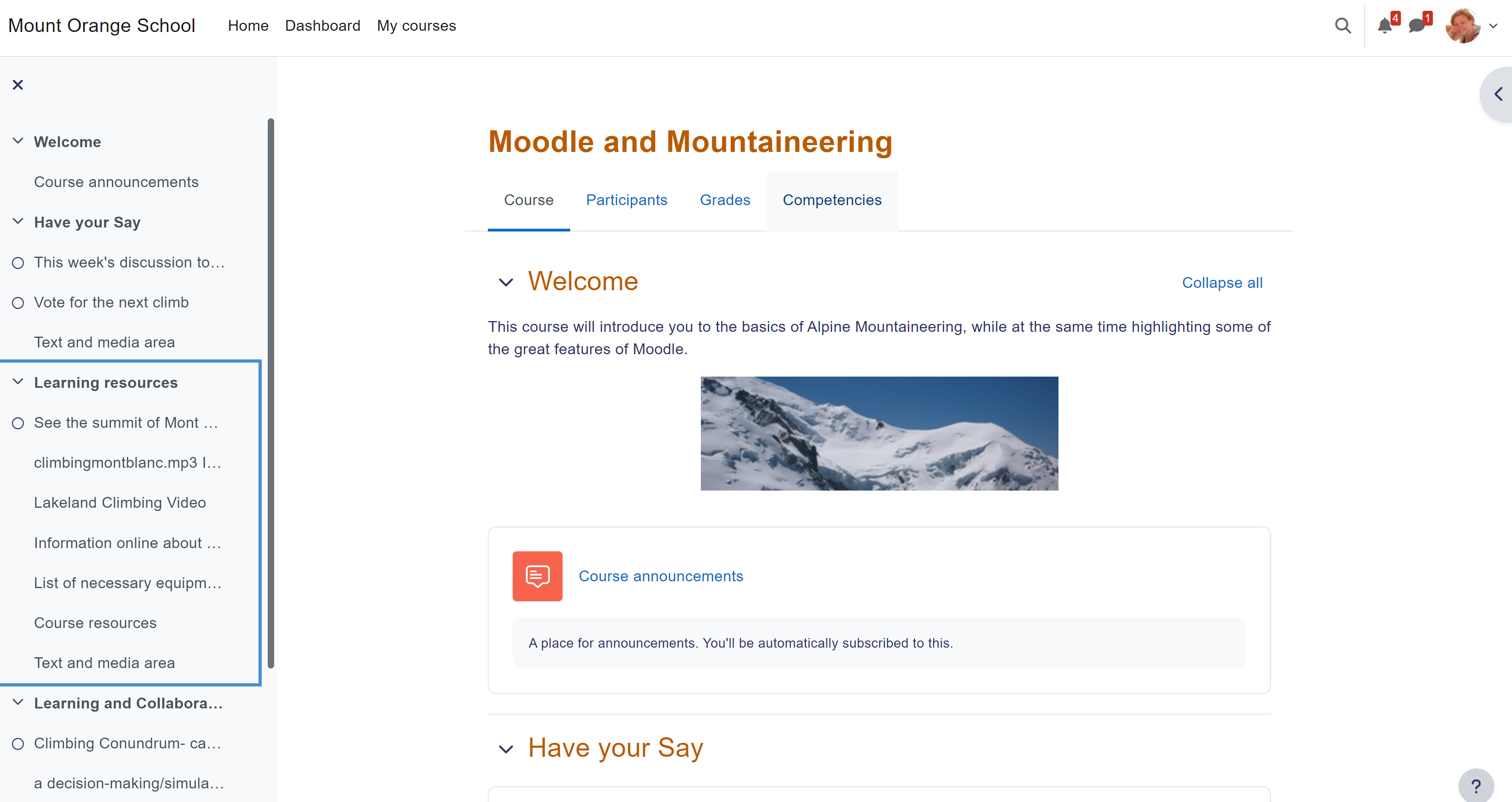Image resolution: width=1512 pixels, height=802 pixels.
Task: Open Vote for the next climb item
Action: (111, 302)
